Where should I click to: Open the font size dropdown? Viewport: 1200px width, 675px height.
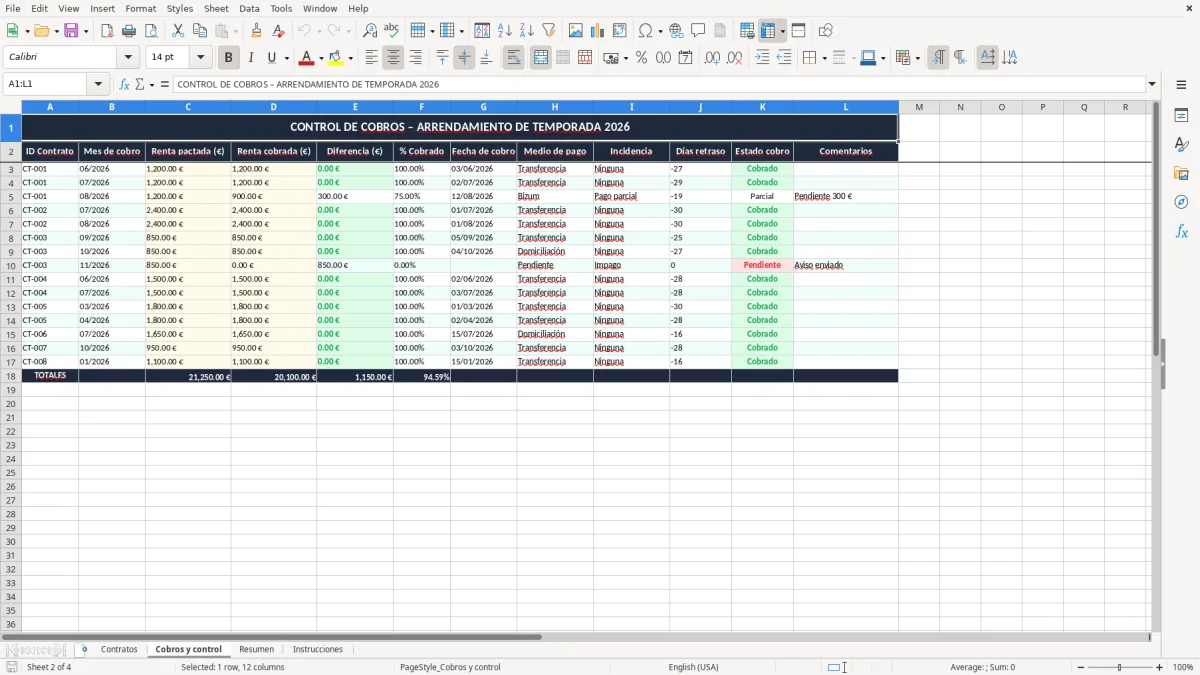pos(200,58)
